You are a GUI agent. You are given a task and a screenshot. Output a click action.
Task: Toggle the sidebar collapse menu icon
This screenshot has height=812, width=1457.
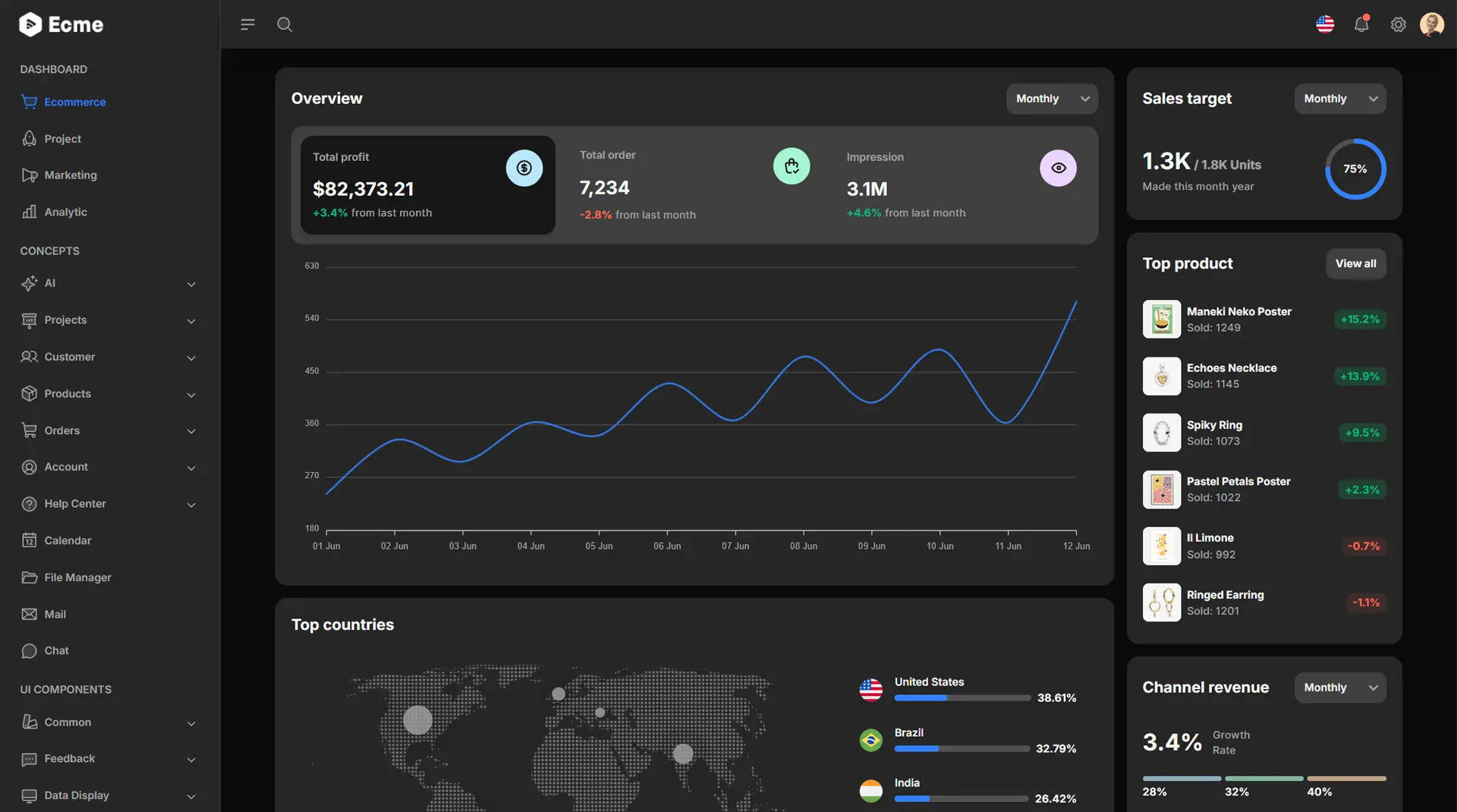[x=247, y=24]
